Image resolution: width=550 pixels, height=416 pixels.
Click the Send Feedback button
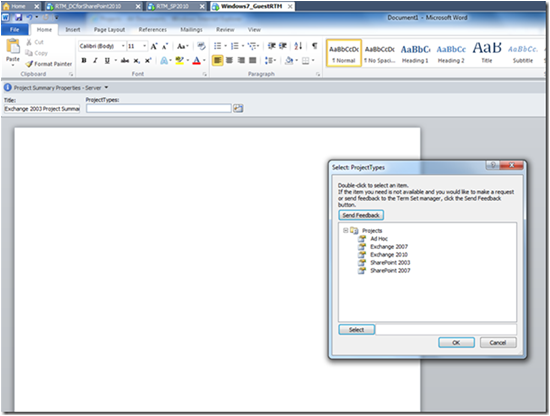click(x=361, y=215)
